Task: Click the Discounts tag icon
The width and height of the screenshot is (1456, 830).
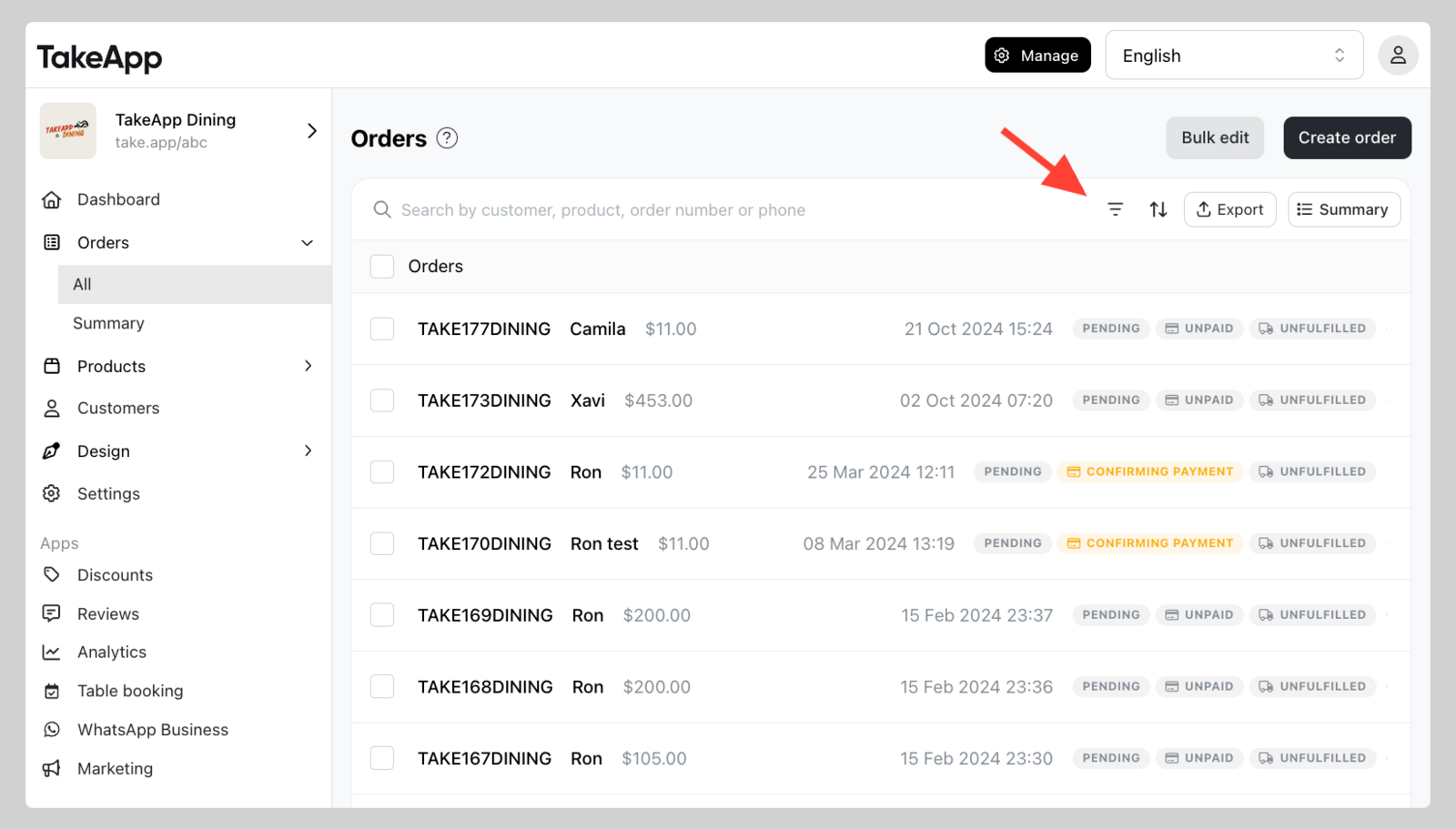Action: [x=52, y=574]
